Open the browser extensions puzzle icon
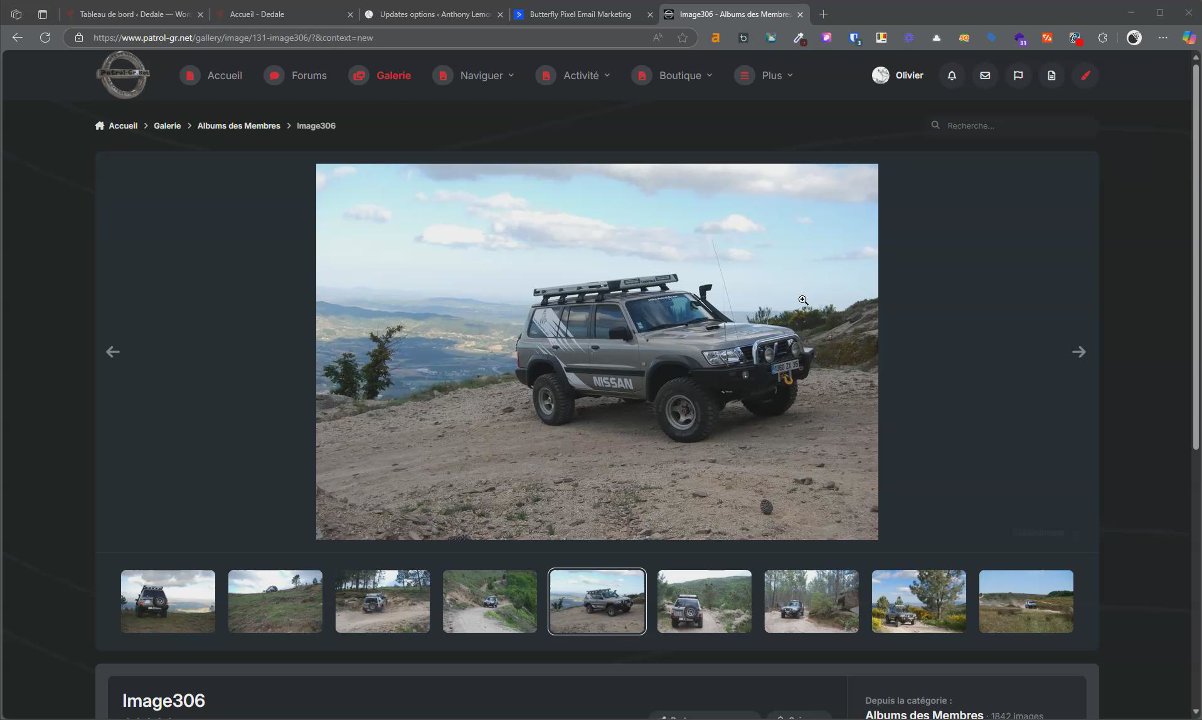 coord(1103,37)
